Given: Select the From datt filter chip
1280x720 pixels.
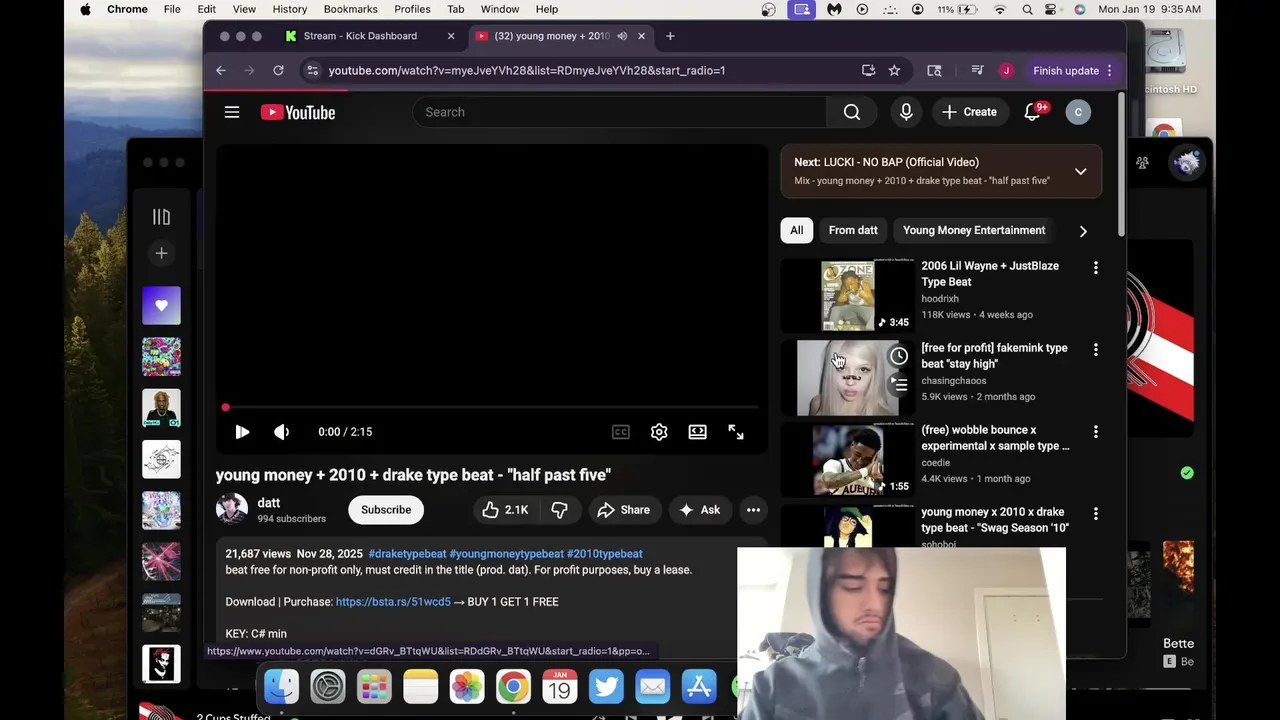Looking at the screenshot, I should (853, 230).
